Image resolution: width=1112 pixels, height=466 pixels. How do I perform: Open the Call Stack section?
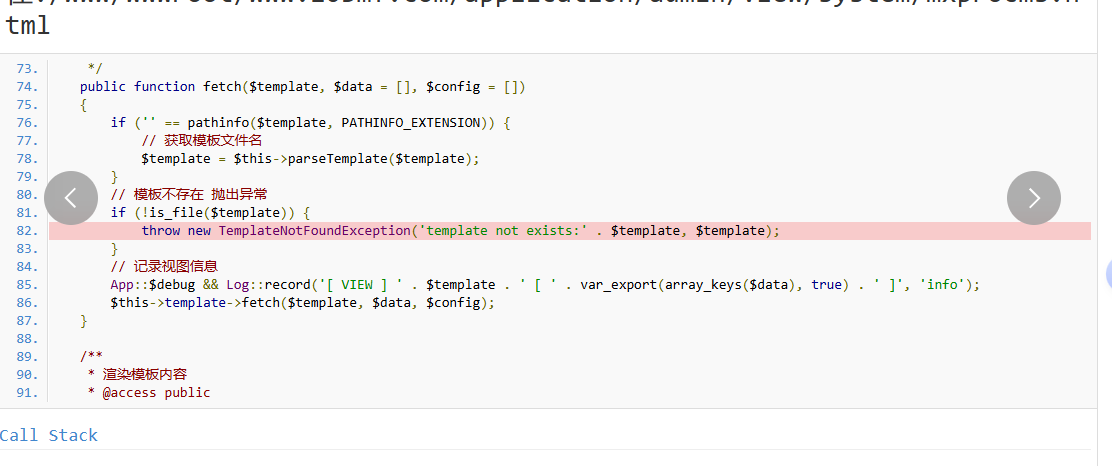pyautogui.click(x=49, y=435)
